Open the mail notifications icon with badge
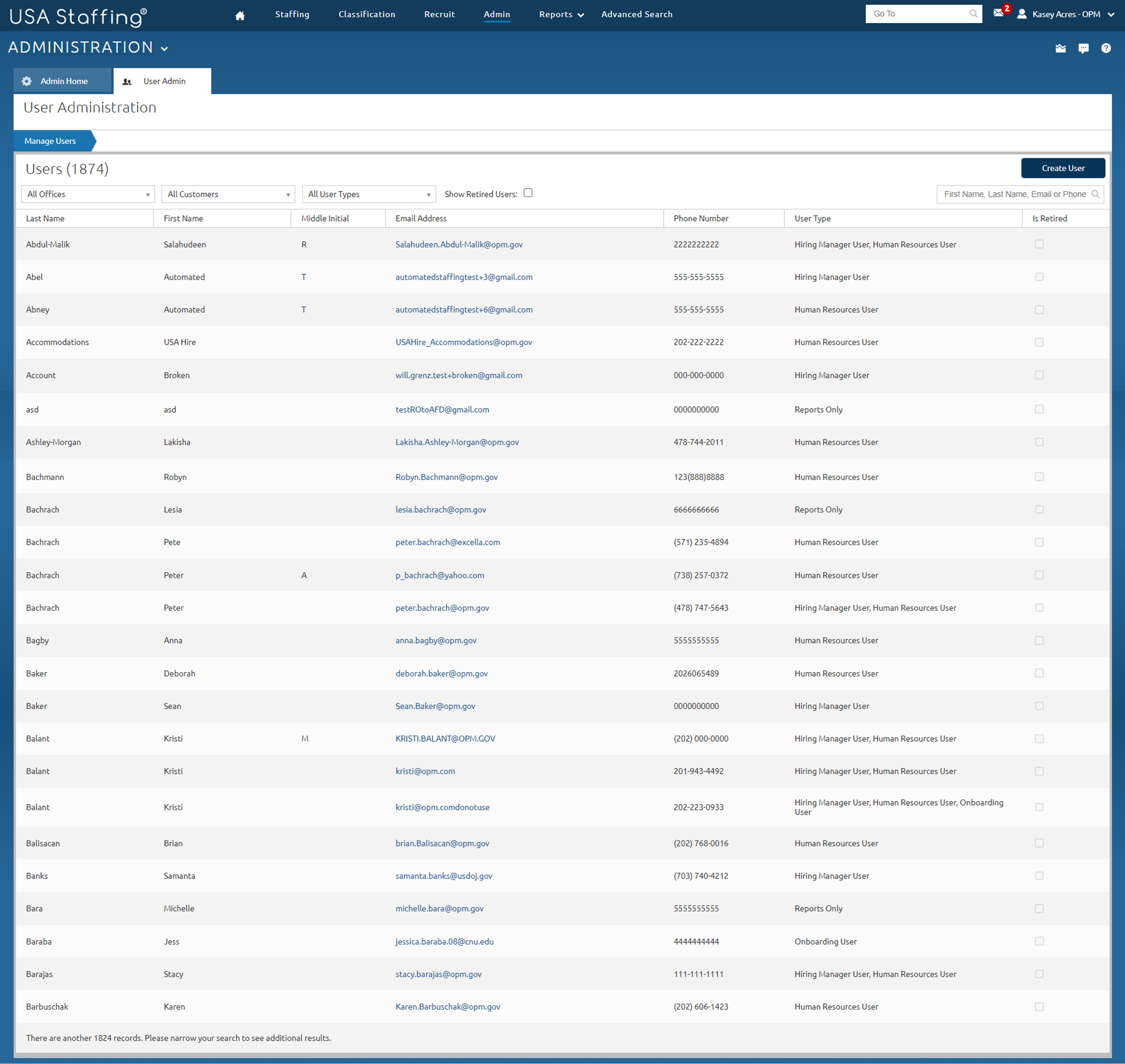Viewport: 1125px width, 1064px height. point(999,13)
